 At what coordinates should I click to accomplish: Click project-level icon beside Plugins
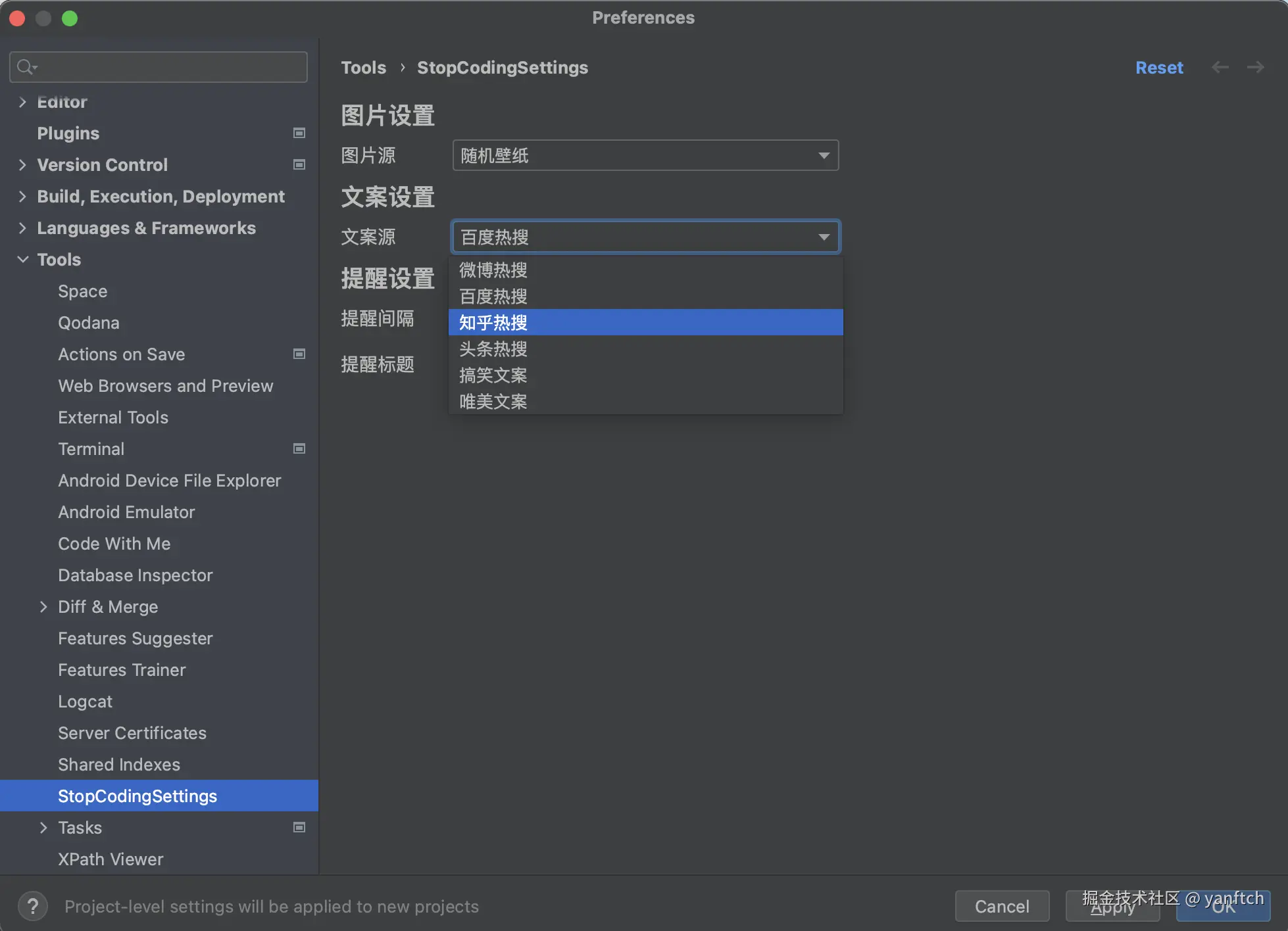point(299,133)
